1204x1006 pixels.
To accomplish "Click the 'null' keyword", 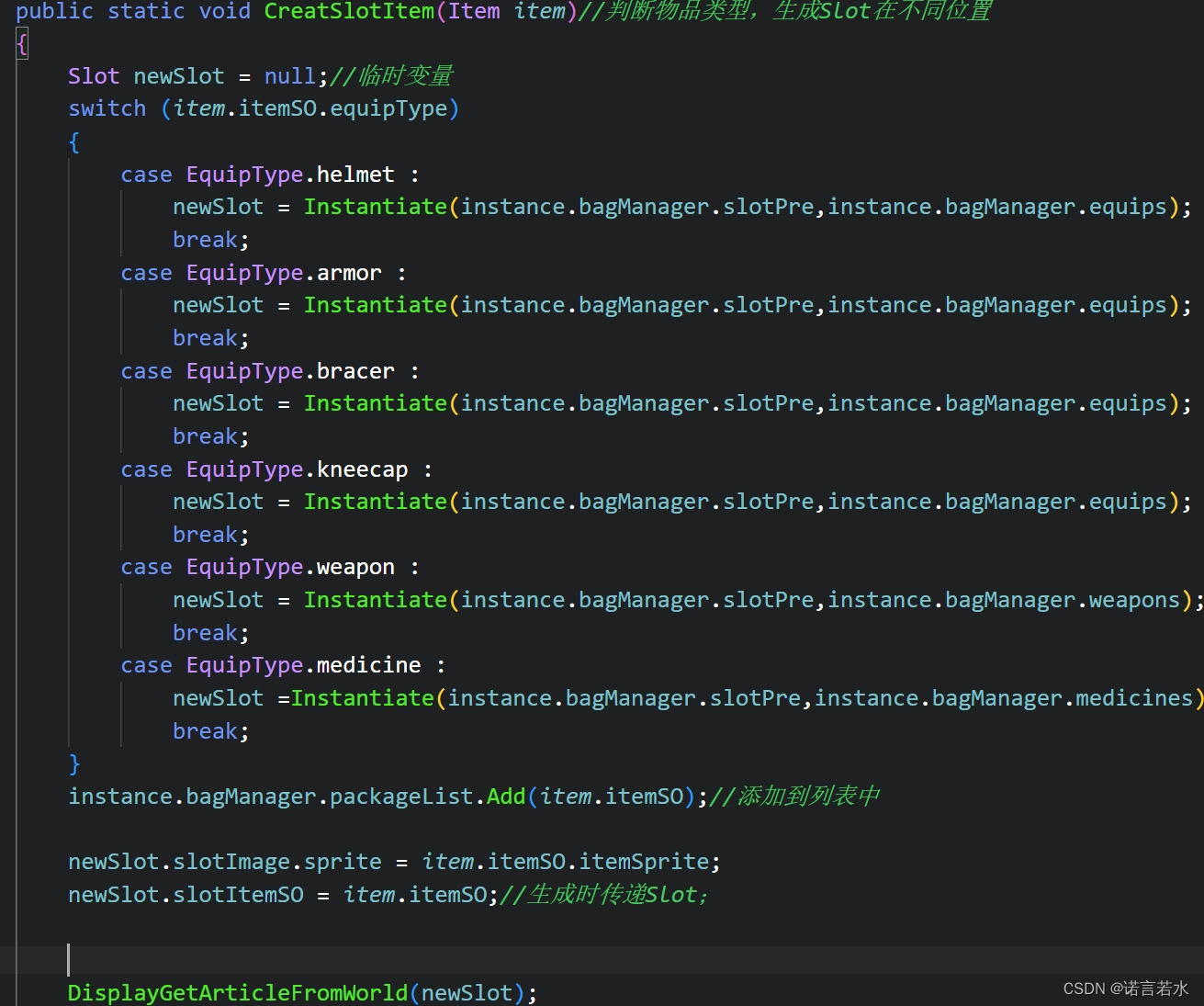I will pos(290,76).
